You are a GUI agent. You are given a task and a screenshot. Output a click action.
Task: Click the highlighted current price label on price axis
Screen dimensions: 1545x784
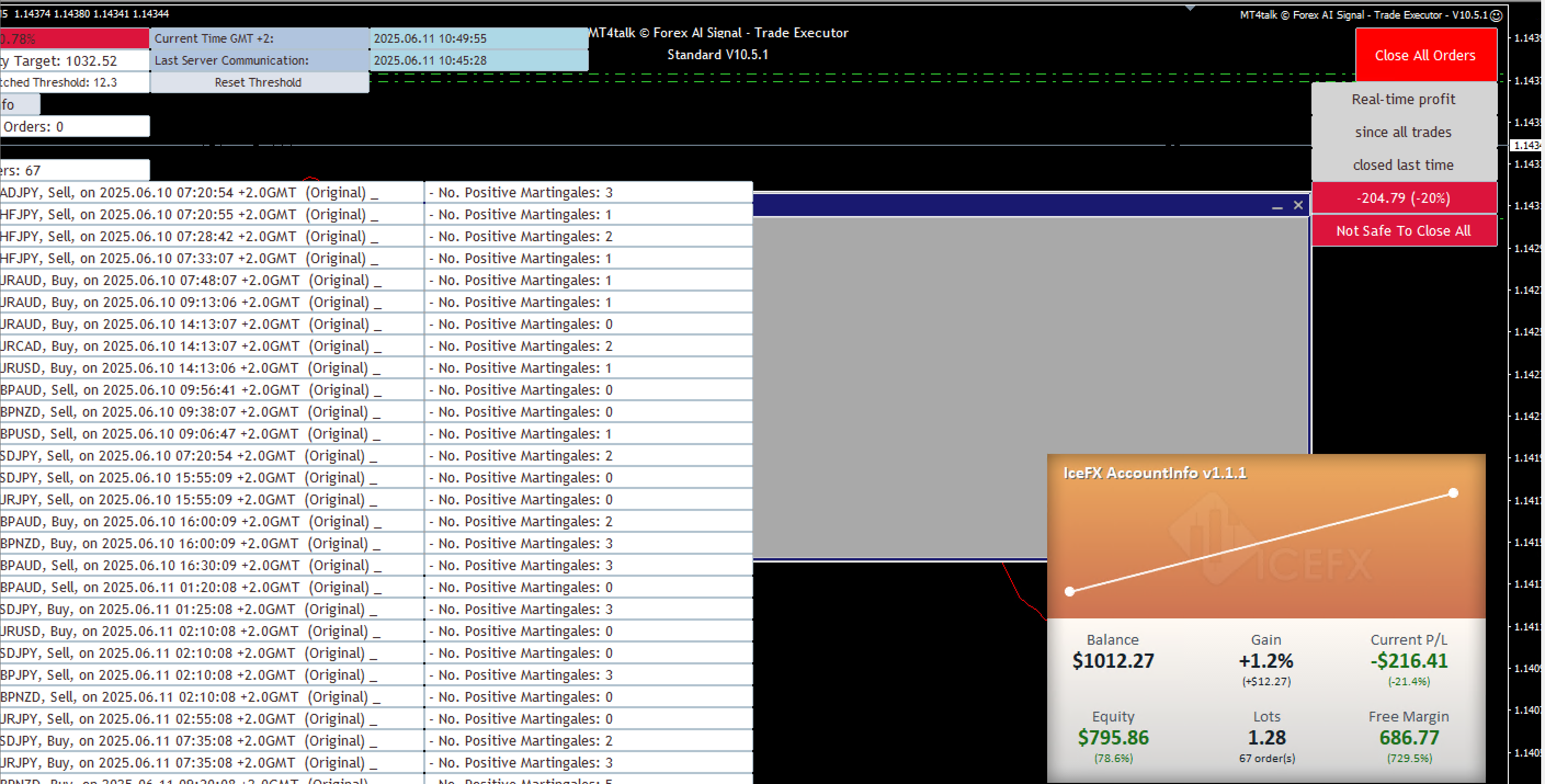pyautogui.click(x=1526, y=145)
